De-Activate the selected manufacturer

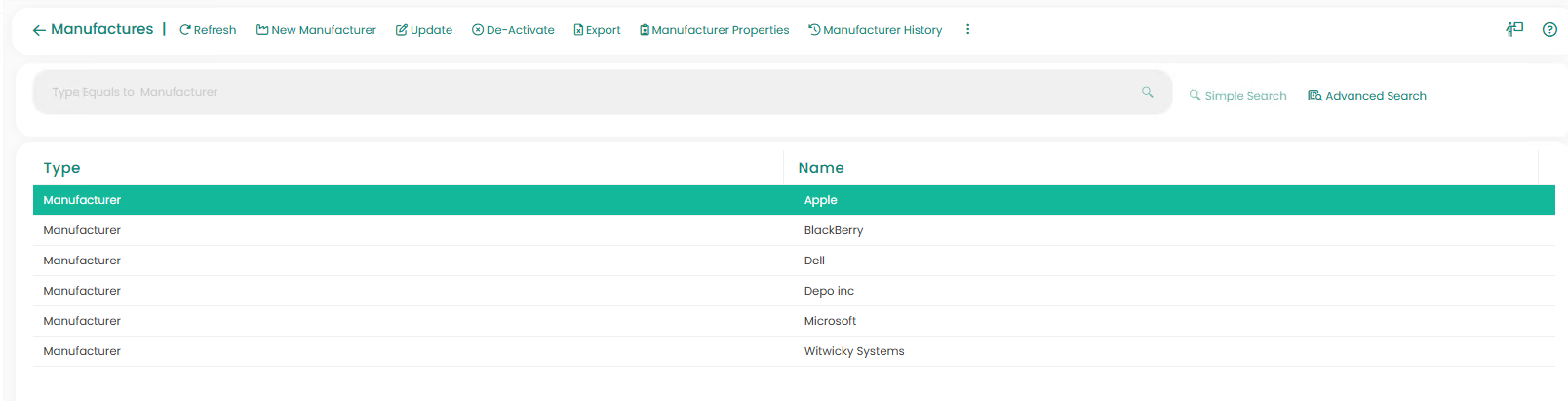click(x=513, y=30)
